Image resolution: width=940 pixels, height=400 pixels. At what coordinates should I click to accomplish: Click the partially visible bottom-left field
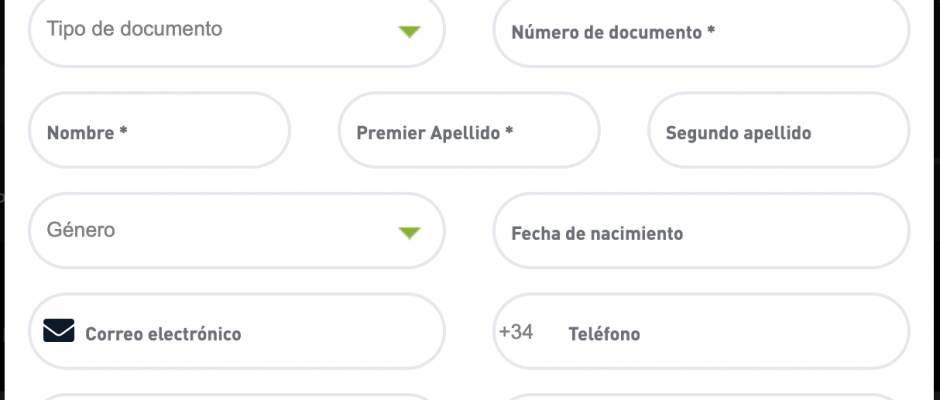(237, 397)
